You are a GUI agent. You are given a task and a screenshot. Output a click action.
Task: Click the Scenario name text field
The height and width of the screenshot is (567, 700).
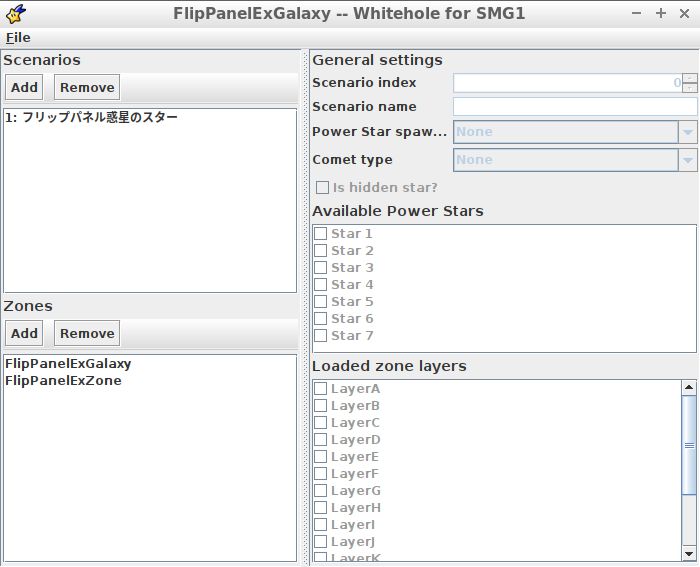575,107
